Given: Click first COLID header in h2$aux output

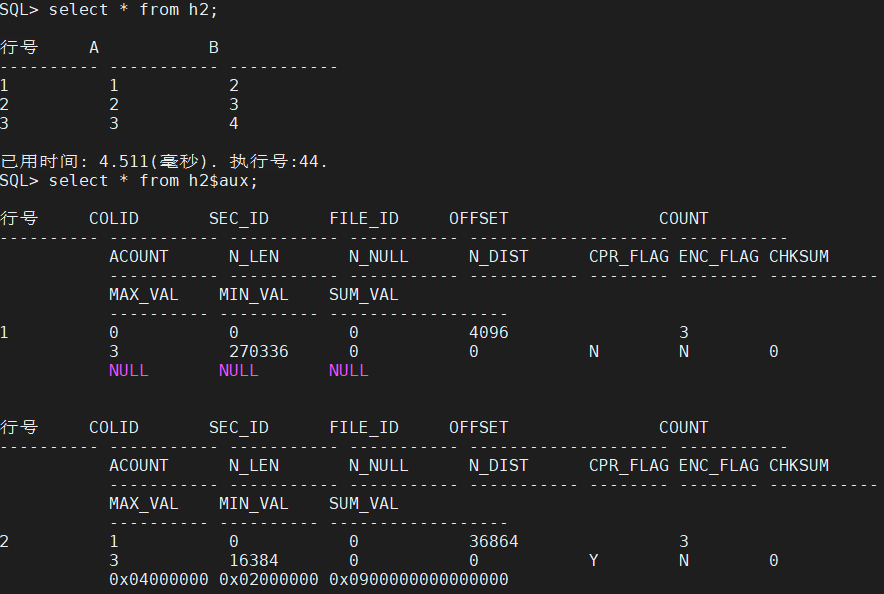Looking at the screenshot, I should click(114, 219).
